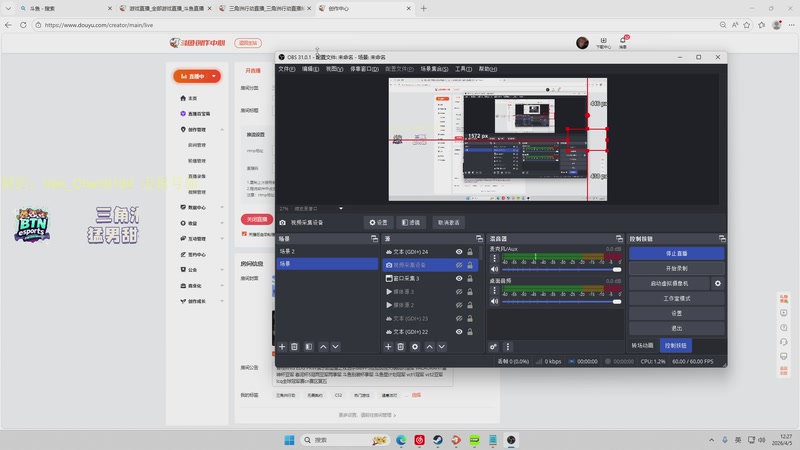The height and width of the screenshot is (450, 800).
Task: Remove the selected source with the trash icon
Action: (x=401, y=346)
